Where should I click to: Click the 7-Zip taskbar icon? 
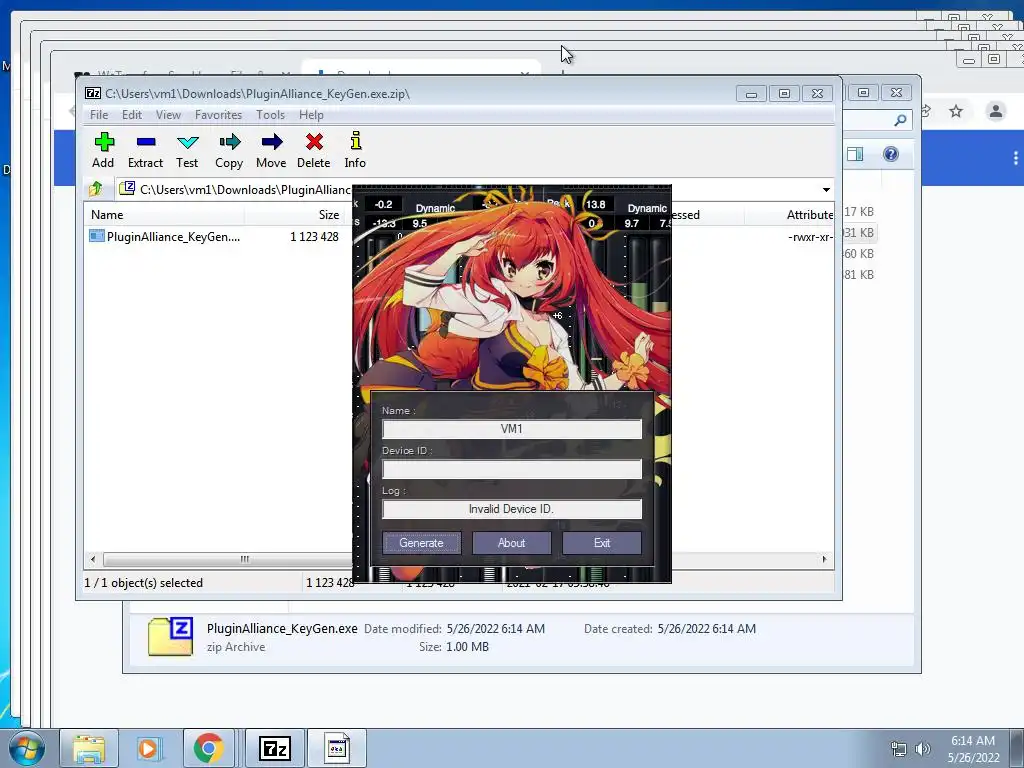[x=275, y=748]
